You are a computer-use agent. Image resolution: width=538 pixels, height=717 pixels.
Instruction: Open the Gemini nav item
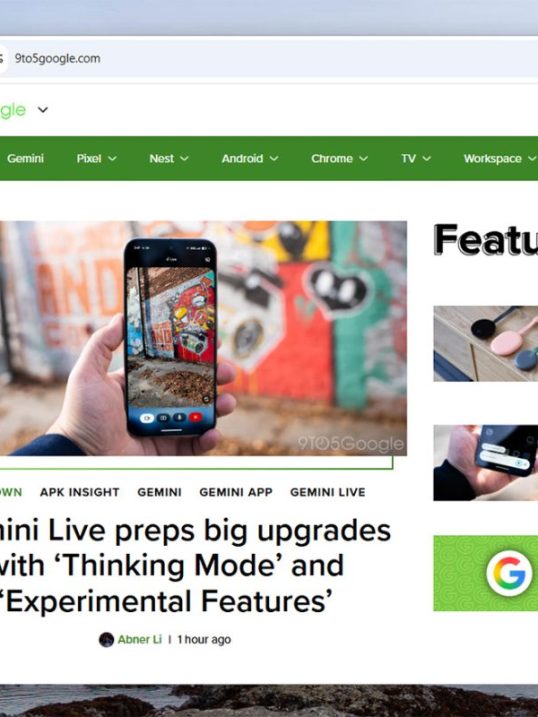pos(25,159)
